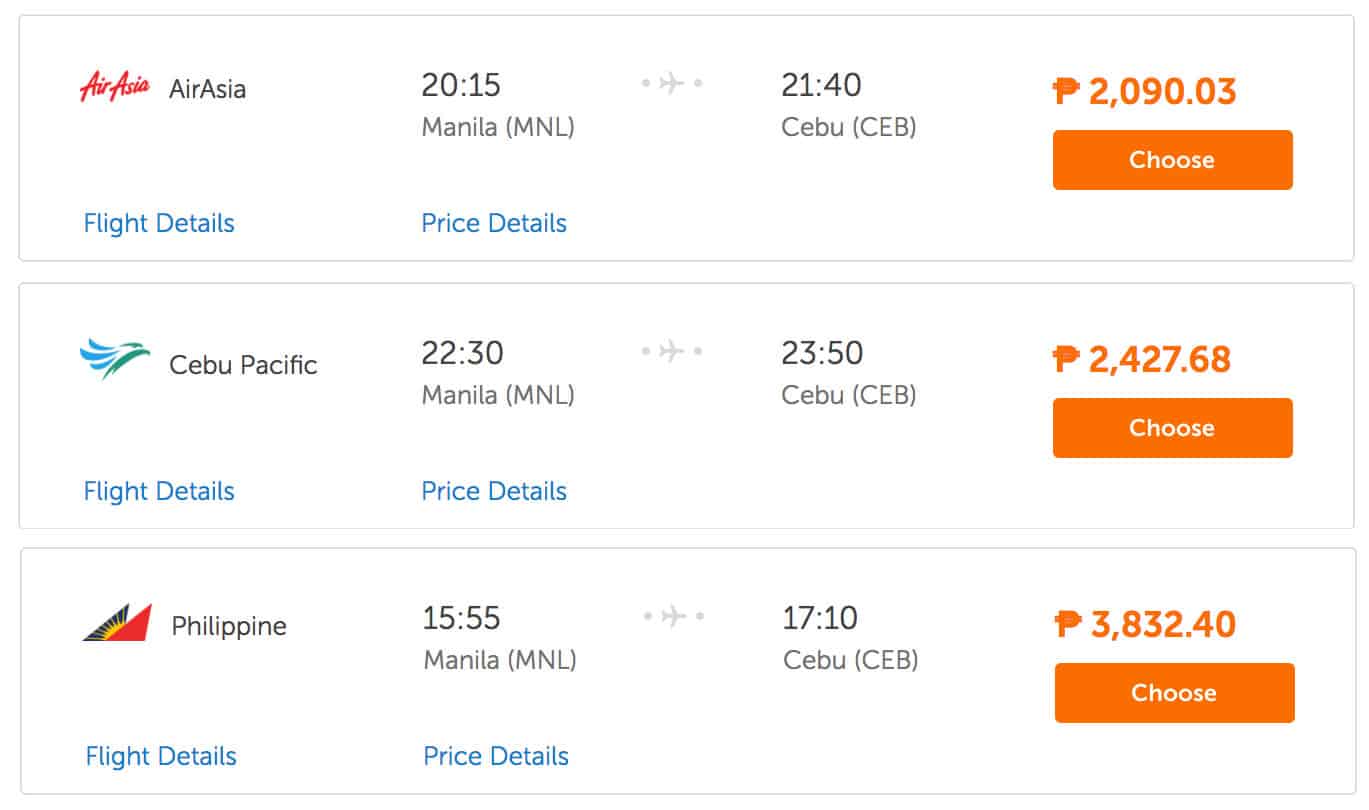Screen dimensions: 1369x810
Task: Click the Philippine Airlines tail logo
Action: [x=117, y=623]
